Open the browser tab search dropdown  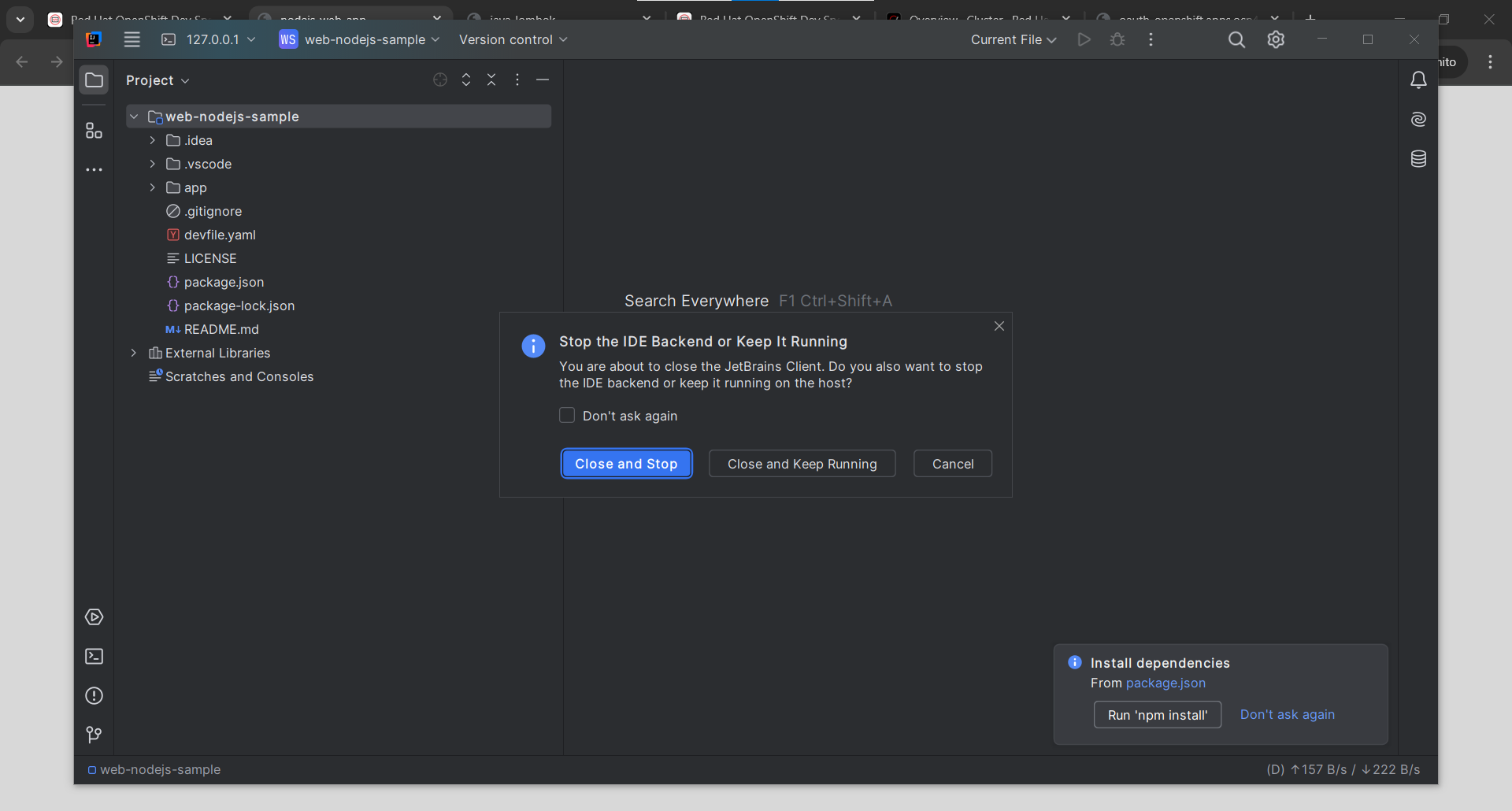click(20, 19)
